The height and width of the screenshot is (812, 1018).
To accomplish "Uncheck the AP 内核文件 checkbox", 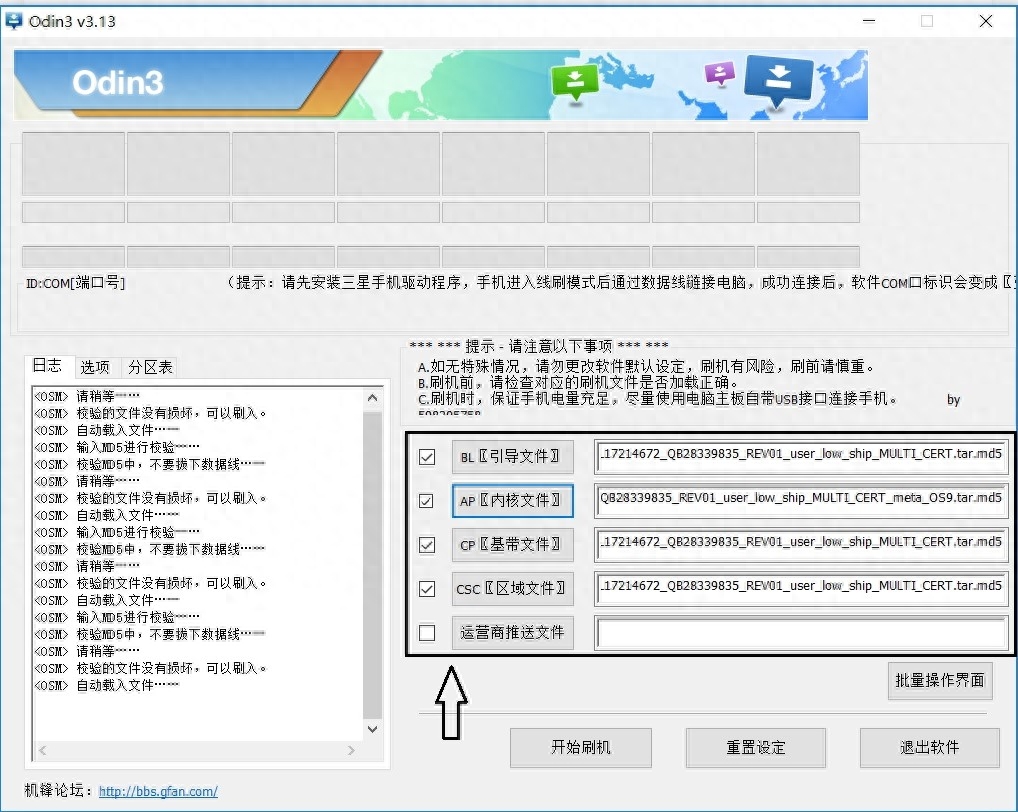I will (x=427, y=500).
